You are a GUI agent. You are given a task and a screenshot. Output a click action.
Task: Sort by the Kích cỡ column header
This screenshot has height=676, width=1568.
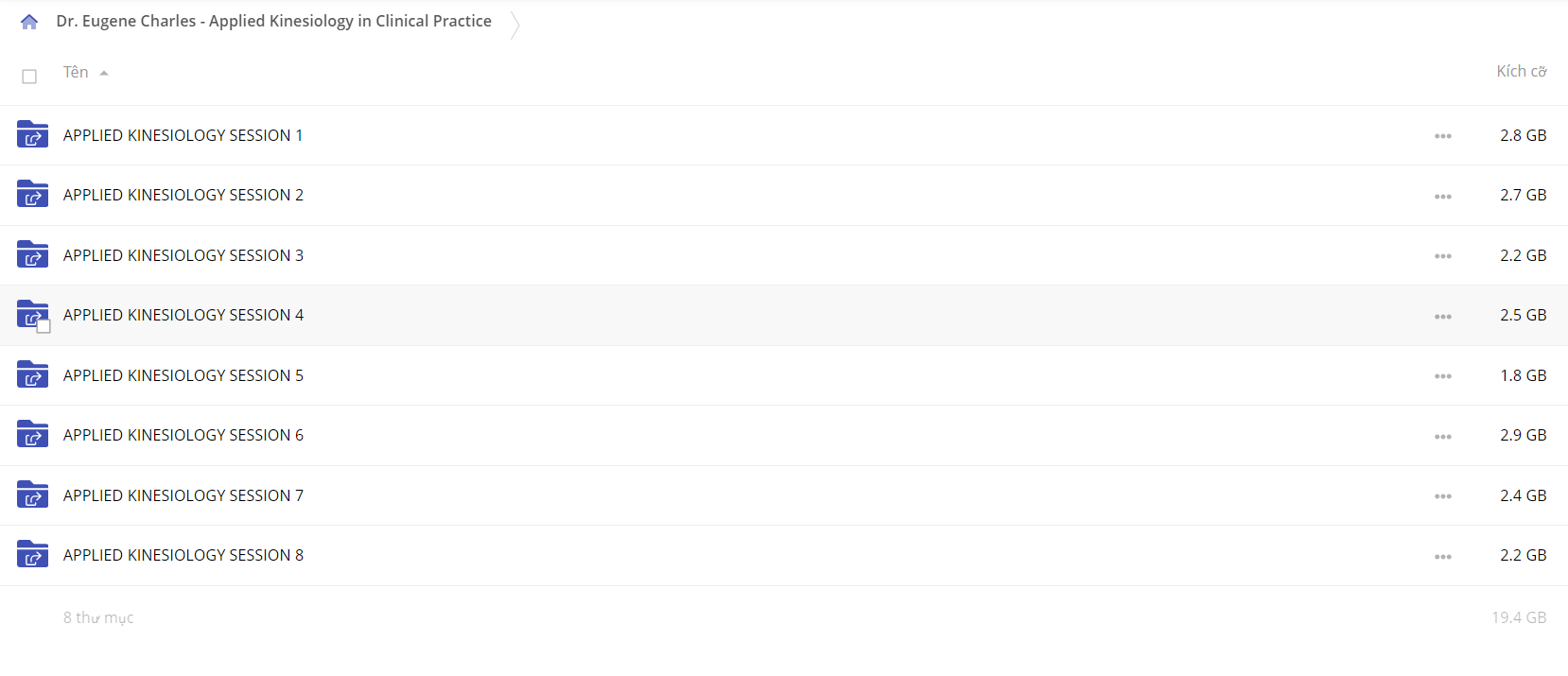(x=1521, y=71)
